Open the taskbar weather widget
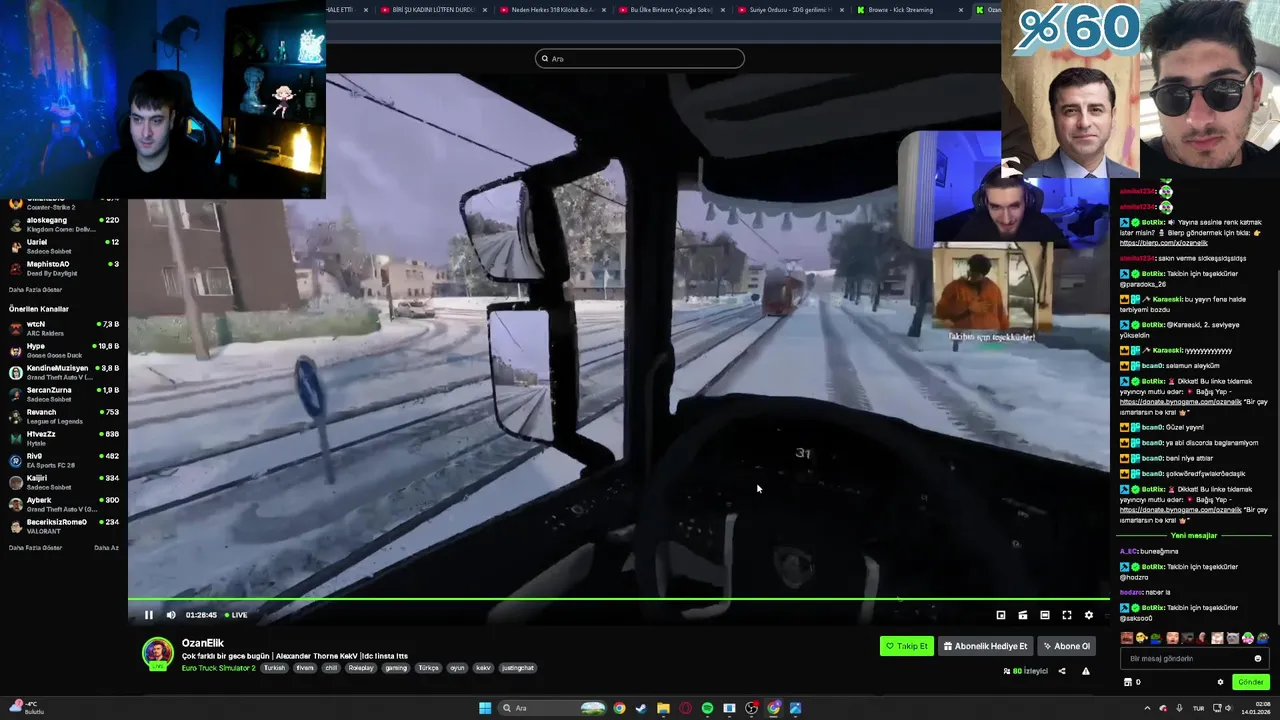Viewport: 1280px width, 720px height. coord(26,708)
